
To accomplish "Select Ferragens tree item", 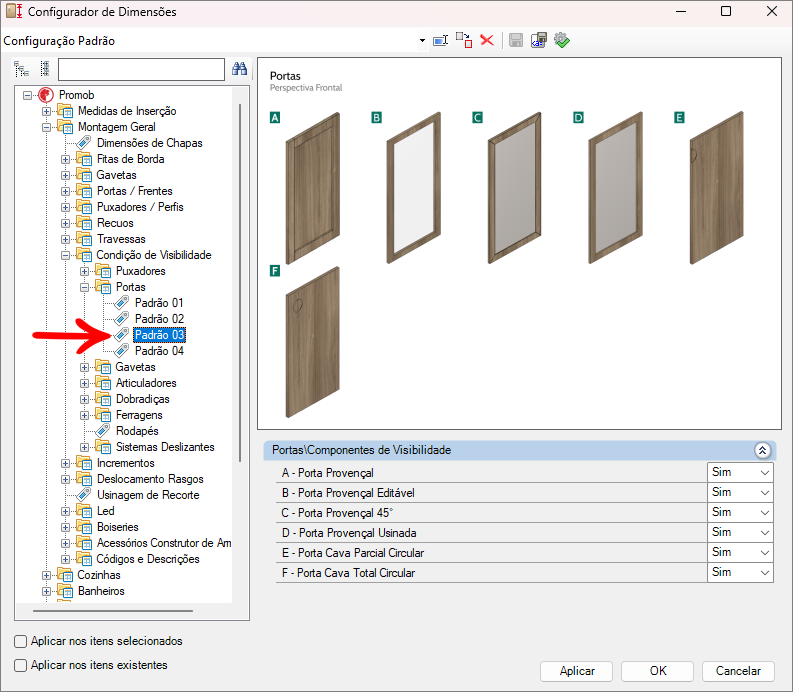I will (x=139, y=415).
